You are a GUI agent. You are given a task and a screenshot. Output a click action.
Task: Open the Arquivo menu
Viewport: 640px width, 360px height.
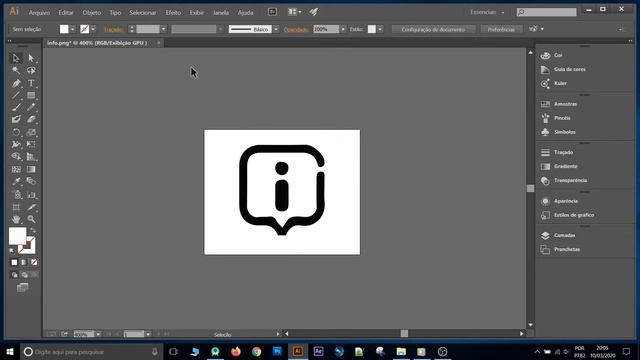[39, 13]
